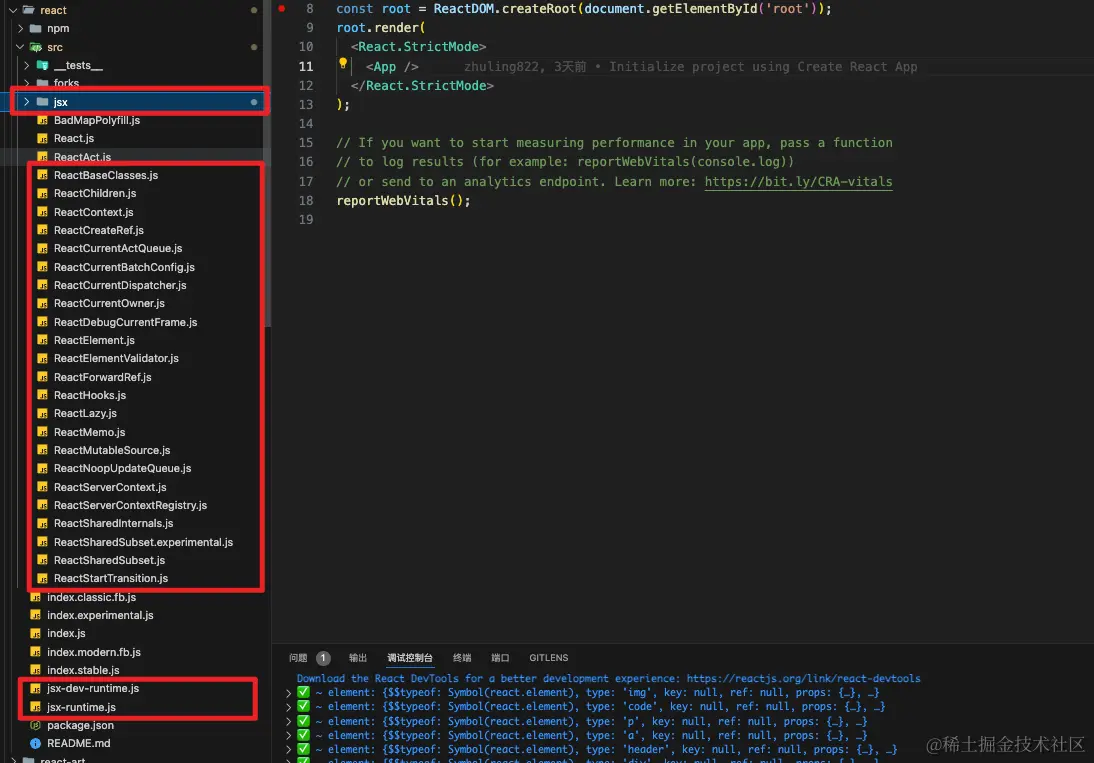Click the lightbulb quick-fix icon on line 11
Viewport: 1094px width, 763px height.
[x=343, y=64]
